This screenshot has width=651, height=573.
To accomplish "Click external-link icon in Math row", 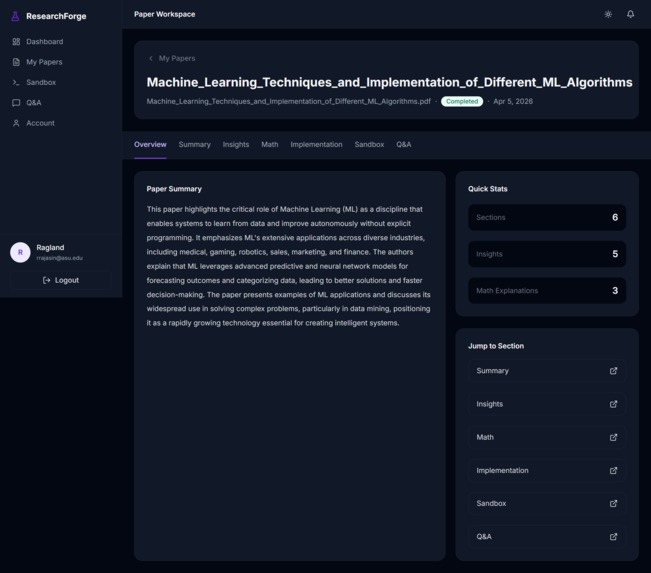I will (613, 437).
